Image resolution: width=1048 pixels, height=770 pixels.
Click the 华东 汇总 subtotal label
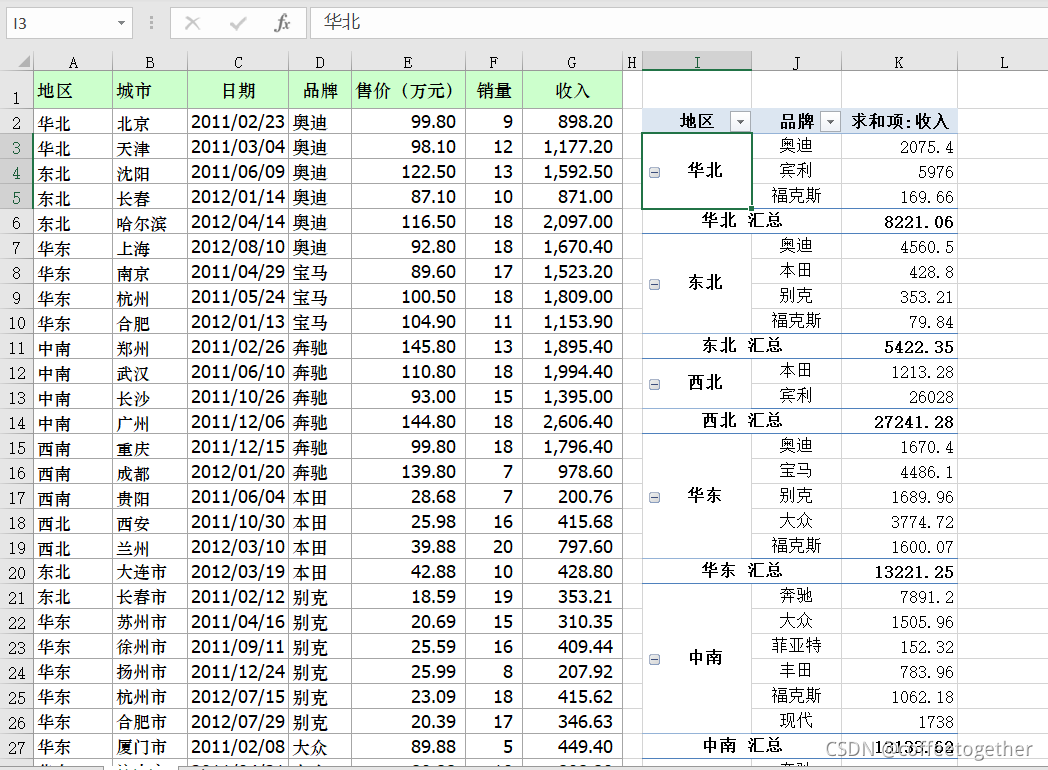point(741,570)
